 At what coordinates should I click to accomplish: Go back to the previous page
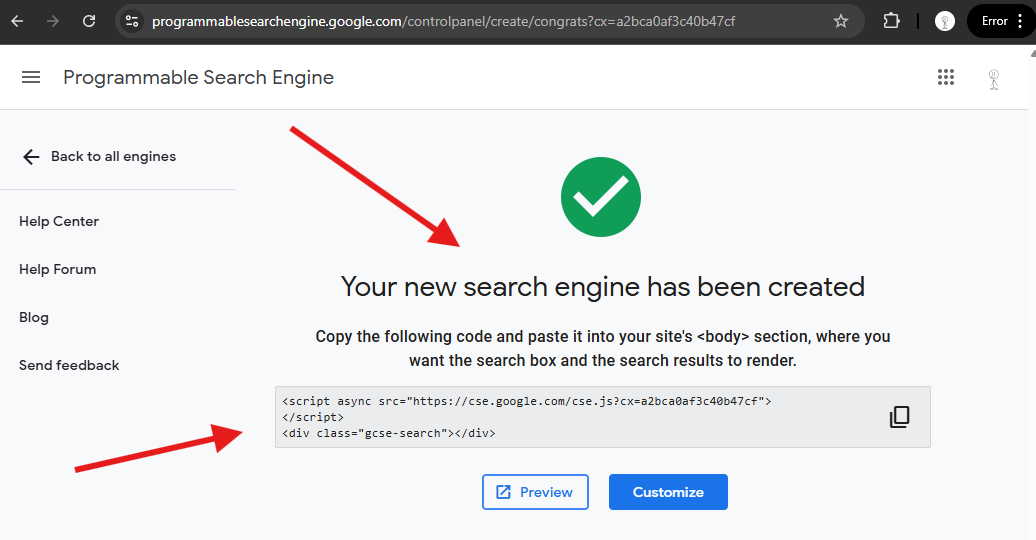point(18,21)
